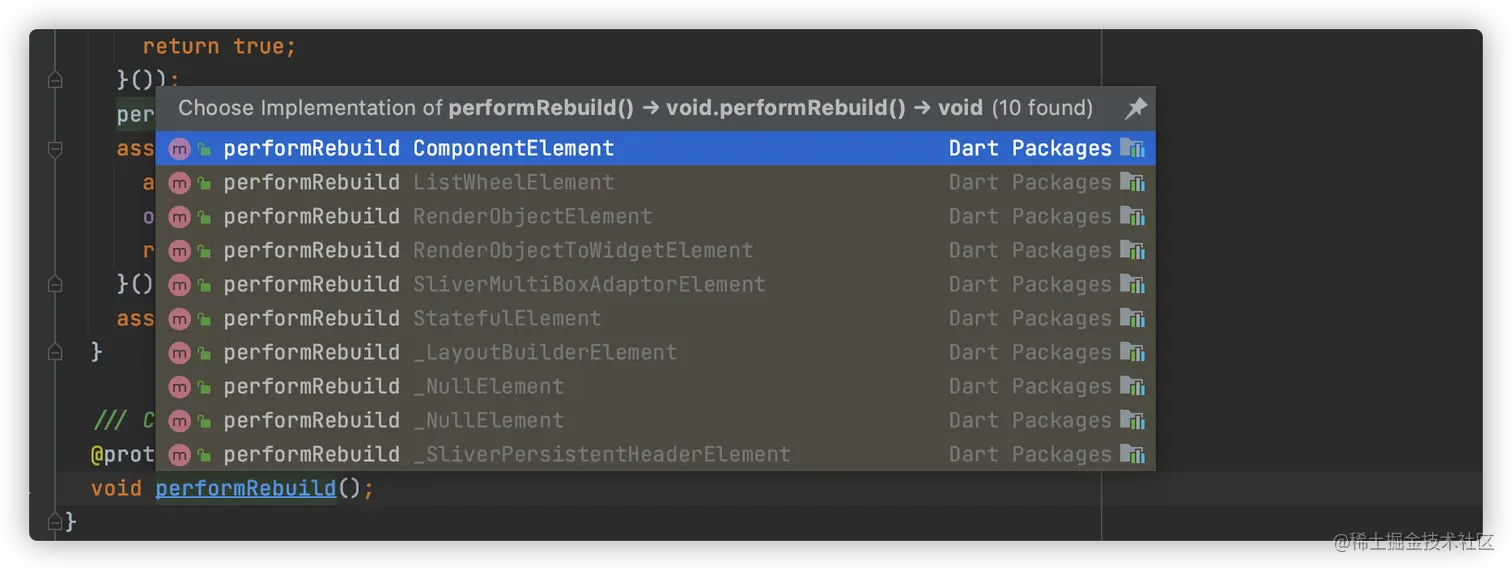The height and width of the screenshot is (570, 1512).
Task: Click the method icon beside _LayoutBuilderElement
Action: click(179, 353)
